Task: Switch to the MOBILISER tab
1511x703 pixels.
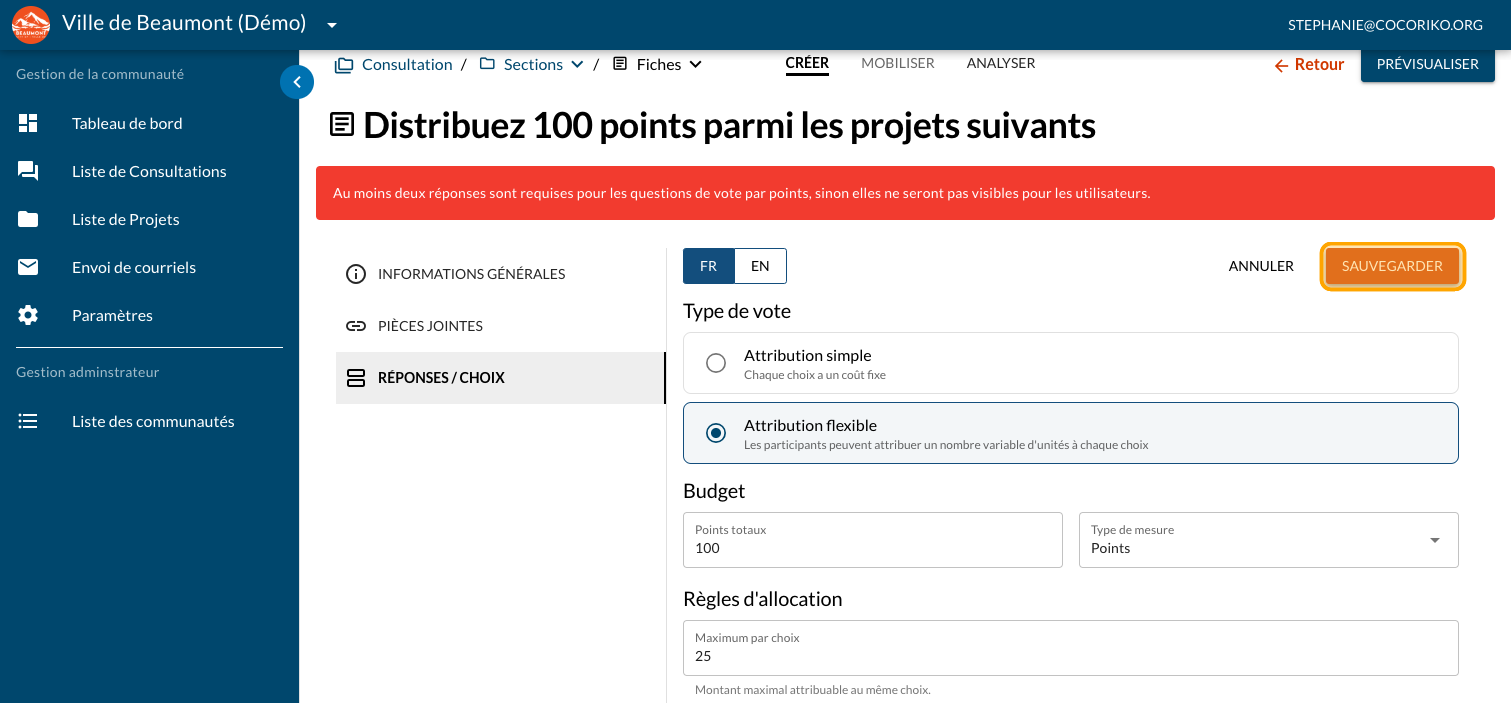Action: click(897, 63)
